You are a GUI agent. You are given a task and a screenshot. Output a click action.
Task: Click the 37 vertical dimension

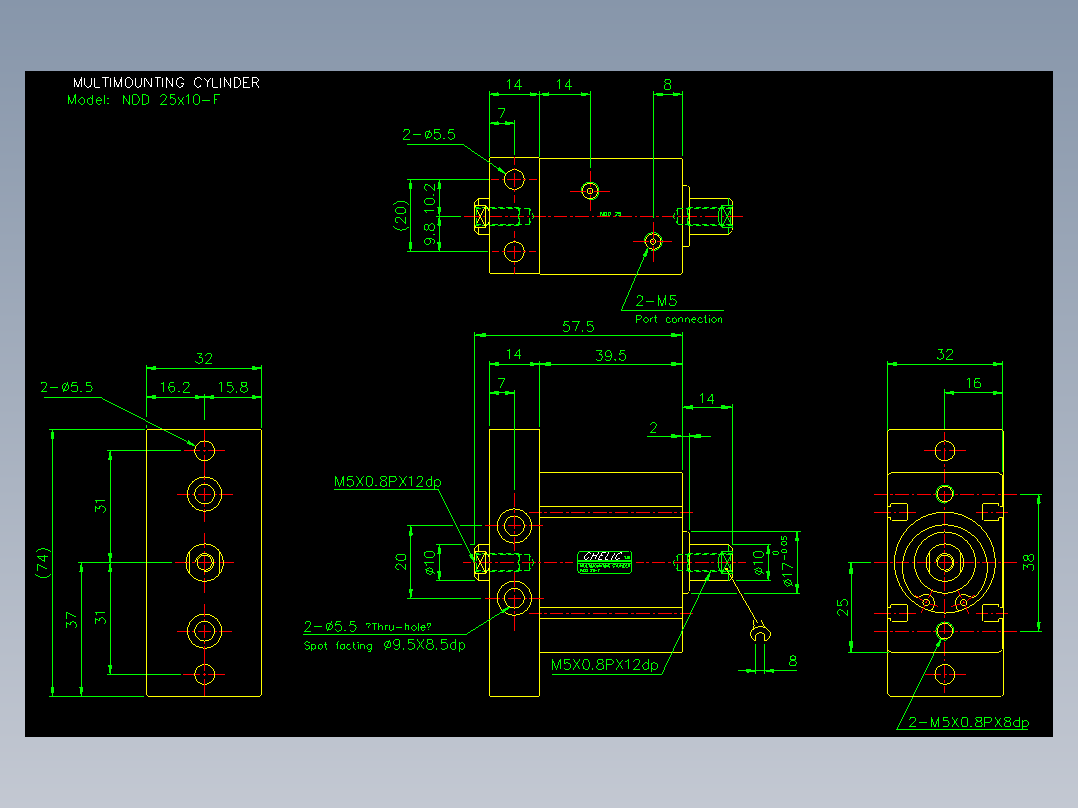pyautogui.click(x=72, y=620)
